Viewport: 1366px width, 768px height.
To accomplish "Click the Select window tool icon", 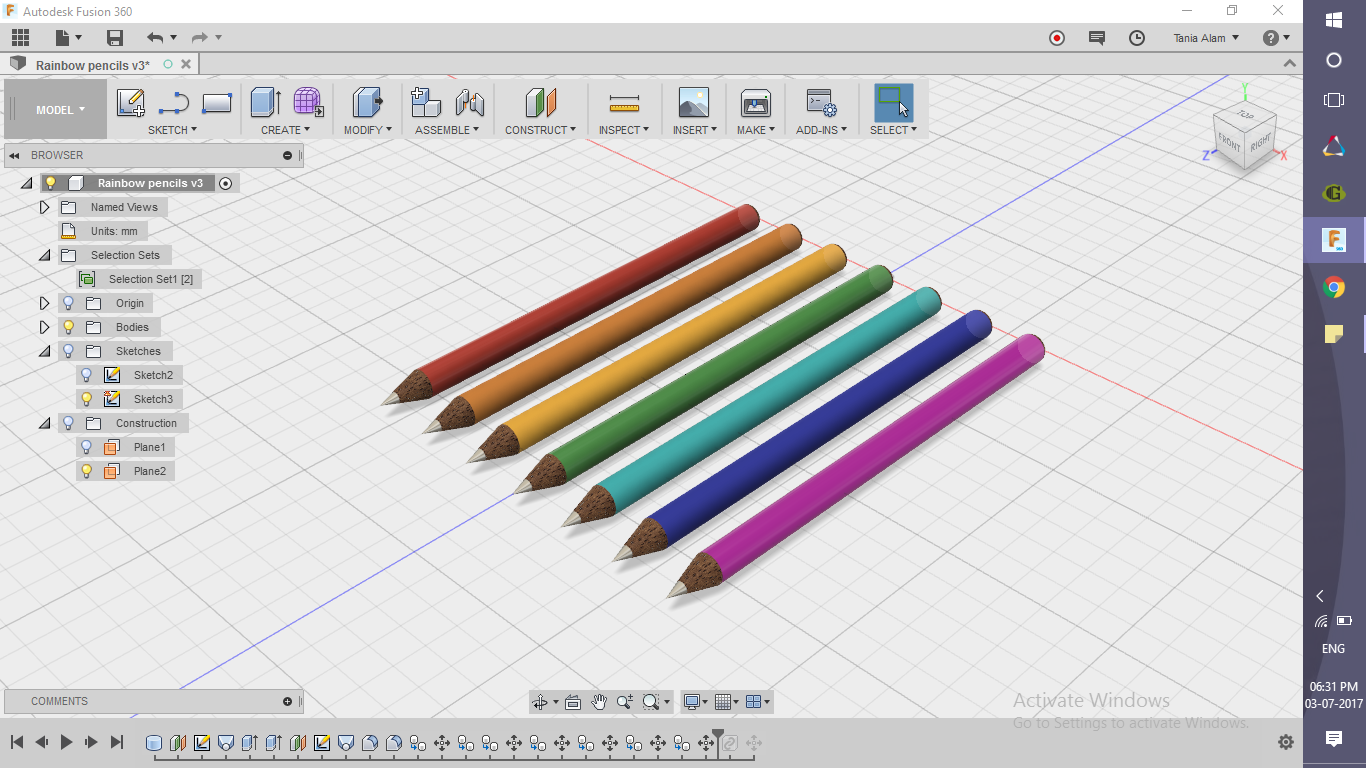I will (x=893, y=103).
